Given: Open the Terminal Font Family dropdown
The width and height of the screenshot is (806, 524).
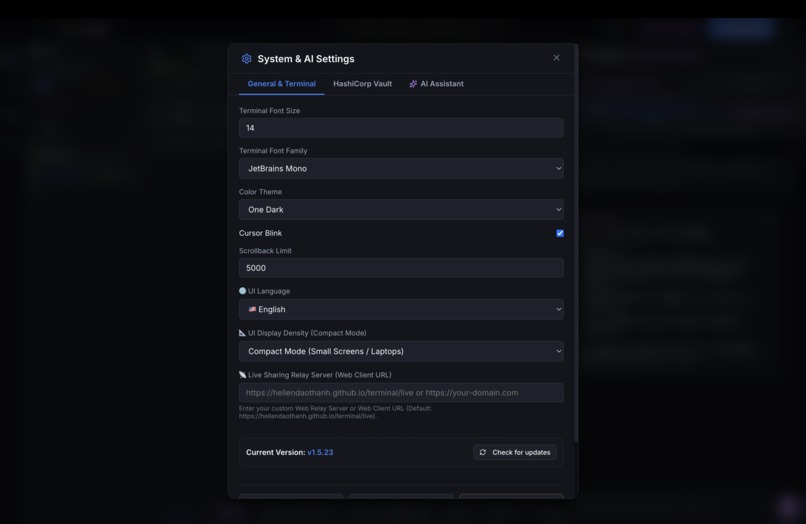Looking at the screenshot, I should pyautogui.click(x=401, y=169).
